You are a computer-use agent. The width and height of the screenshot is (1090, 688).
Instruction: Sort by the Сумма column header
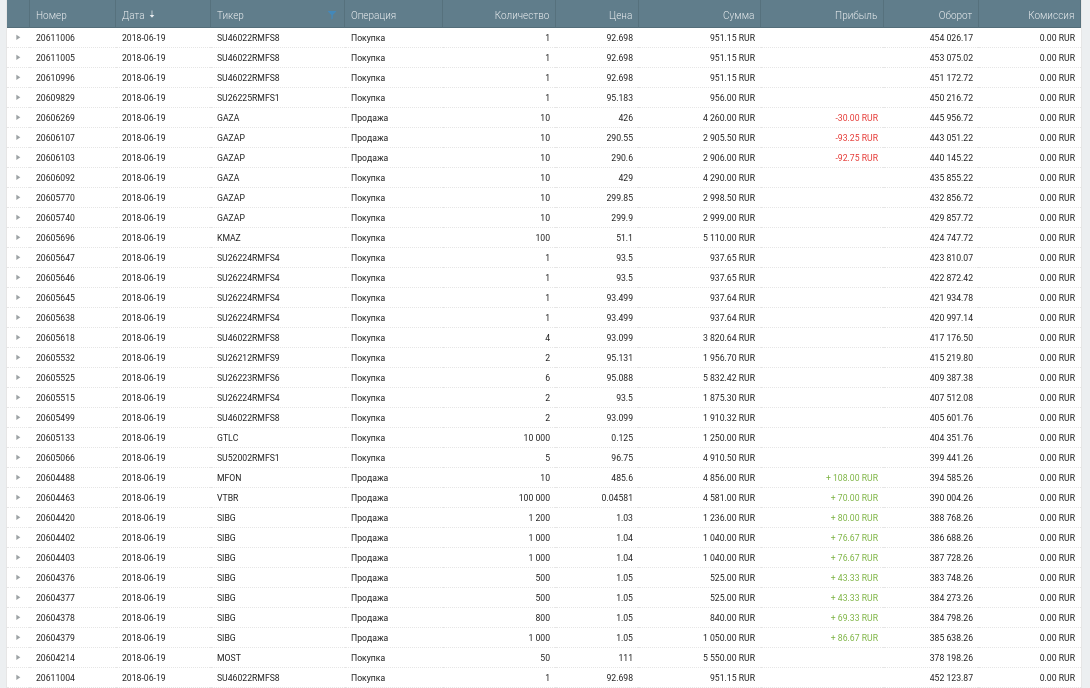[738, 15]
